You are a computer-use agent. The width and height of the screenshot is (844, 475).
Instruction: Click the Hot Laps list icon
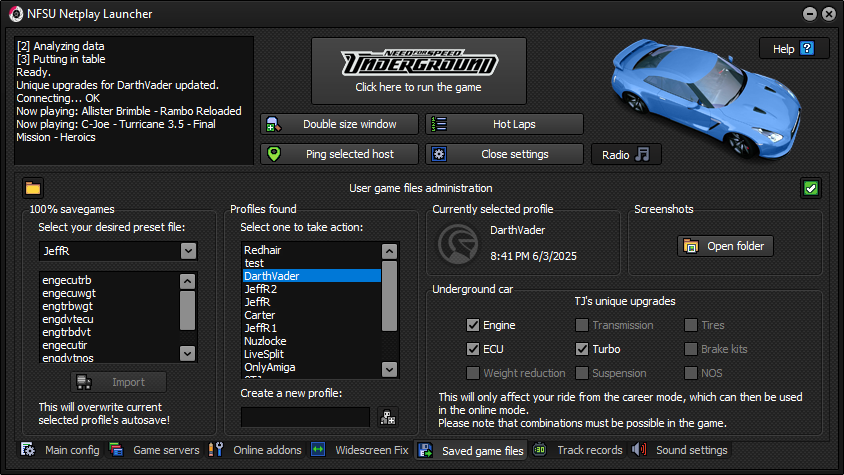coord(439,124)
